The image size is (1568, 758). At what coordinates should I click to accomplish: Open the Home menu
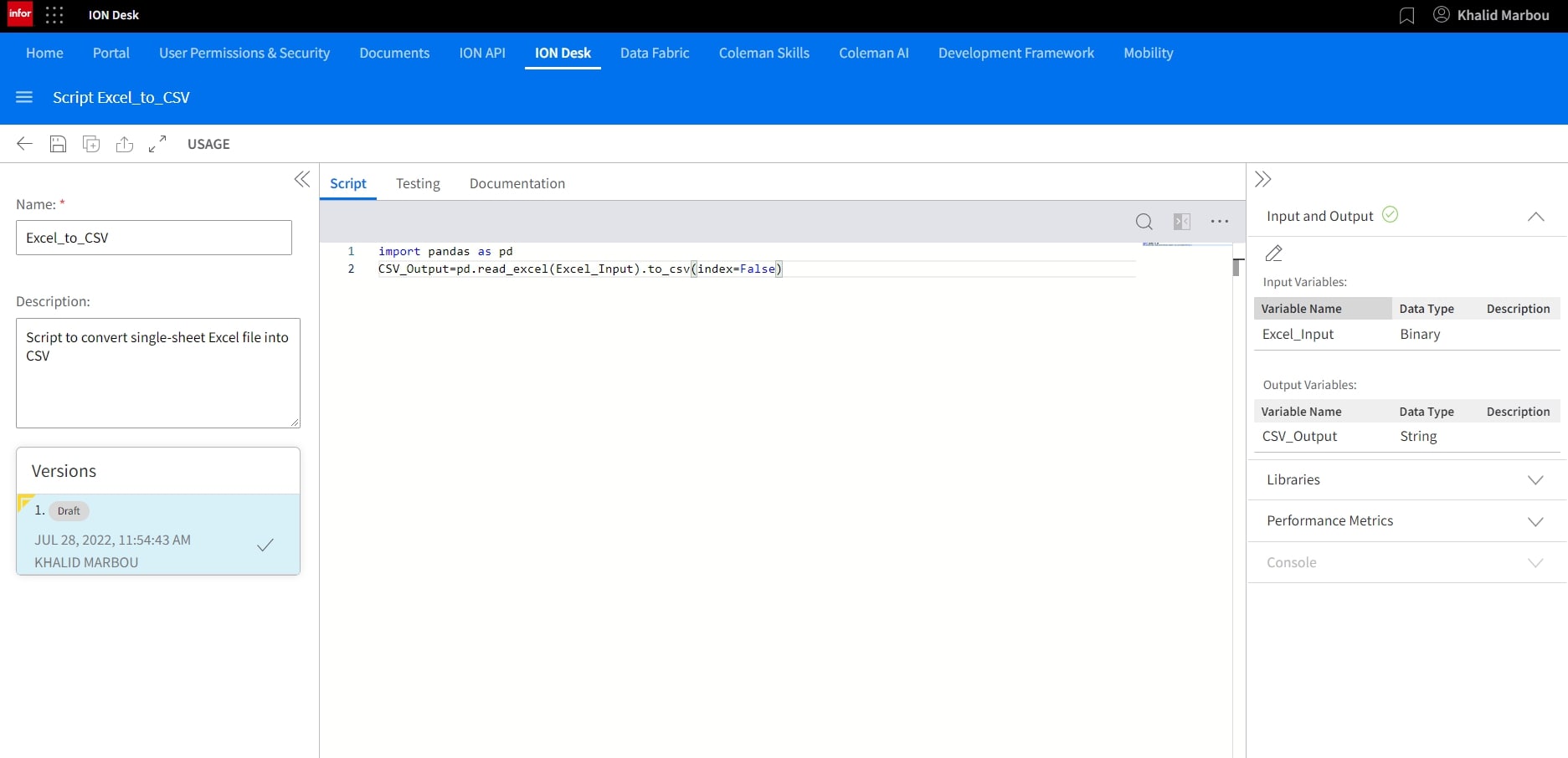pos(44,53)
